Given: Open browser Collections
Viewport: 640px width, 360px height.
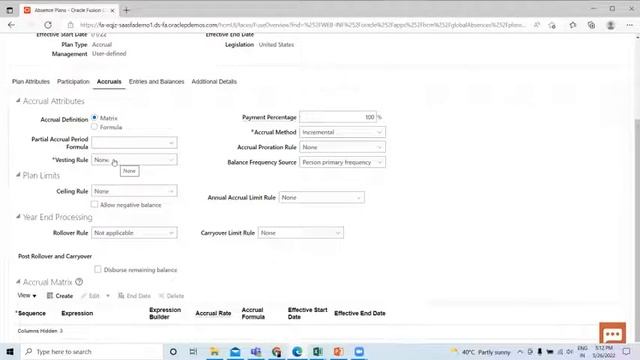Looking at the screenshot, I should (591, 25).
